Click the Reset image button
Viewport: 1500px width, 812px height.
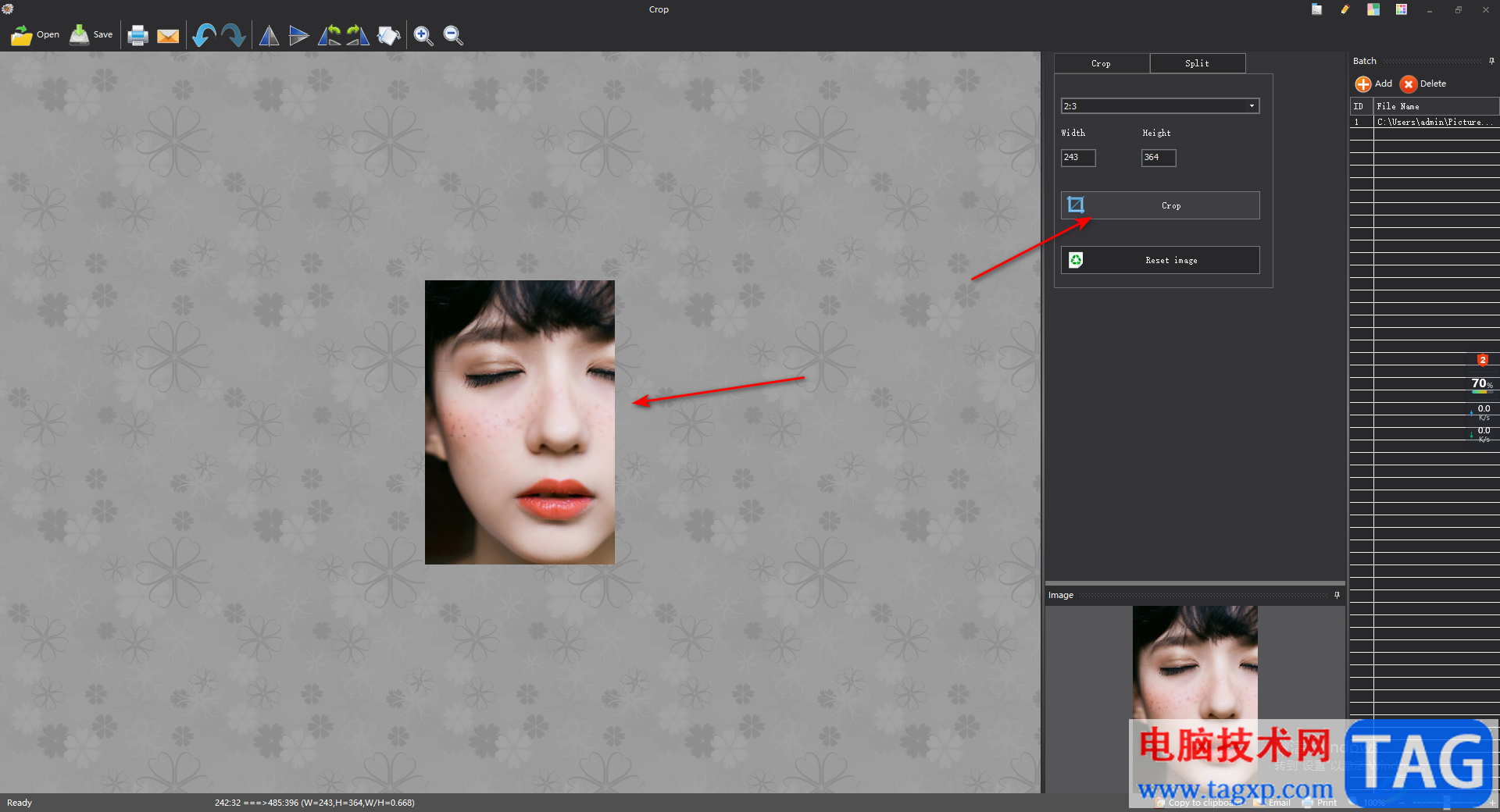pos(1160,260)
